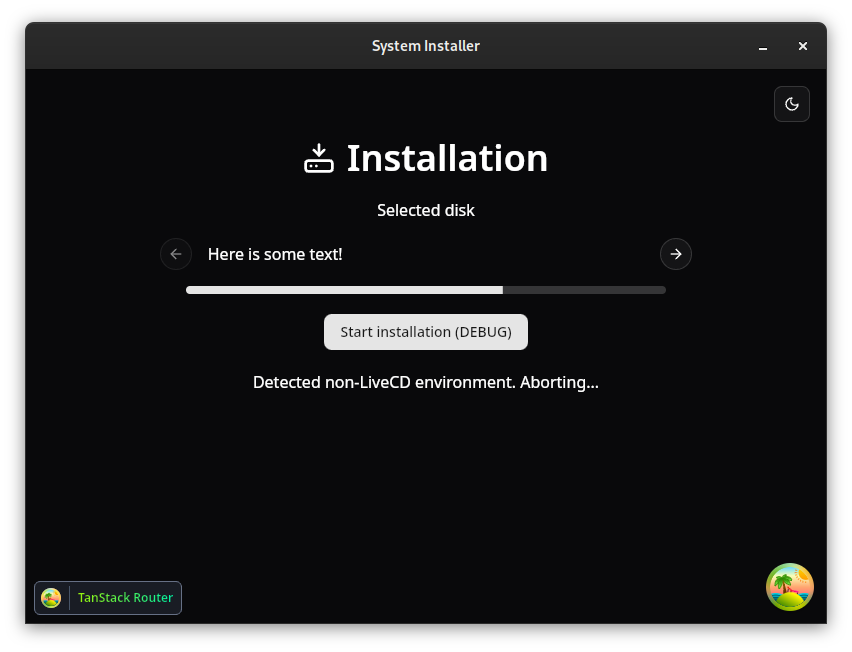Open the round palm-island devtools button

click(790, 587)
